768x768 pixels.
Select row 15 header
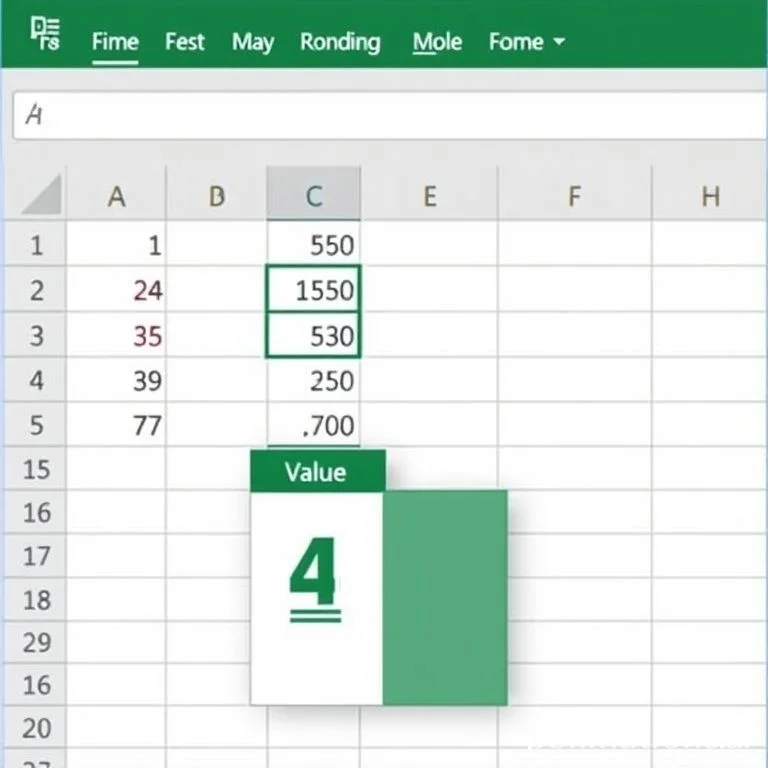(36, 468)
